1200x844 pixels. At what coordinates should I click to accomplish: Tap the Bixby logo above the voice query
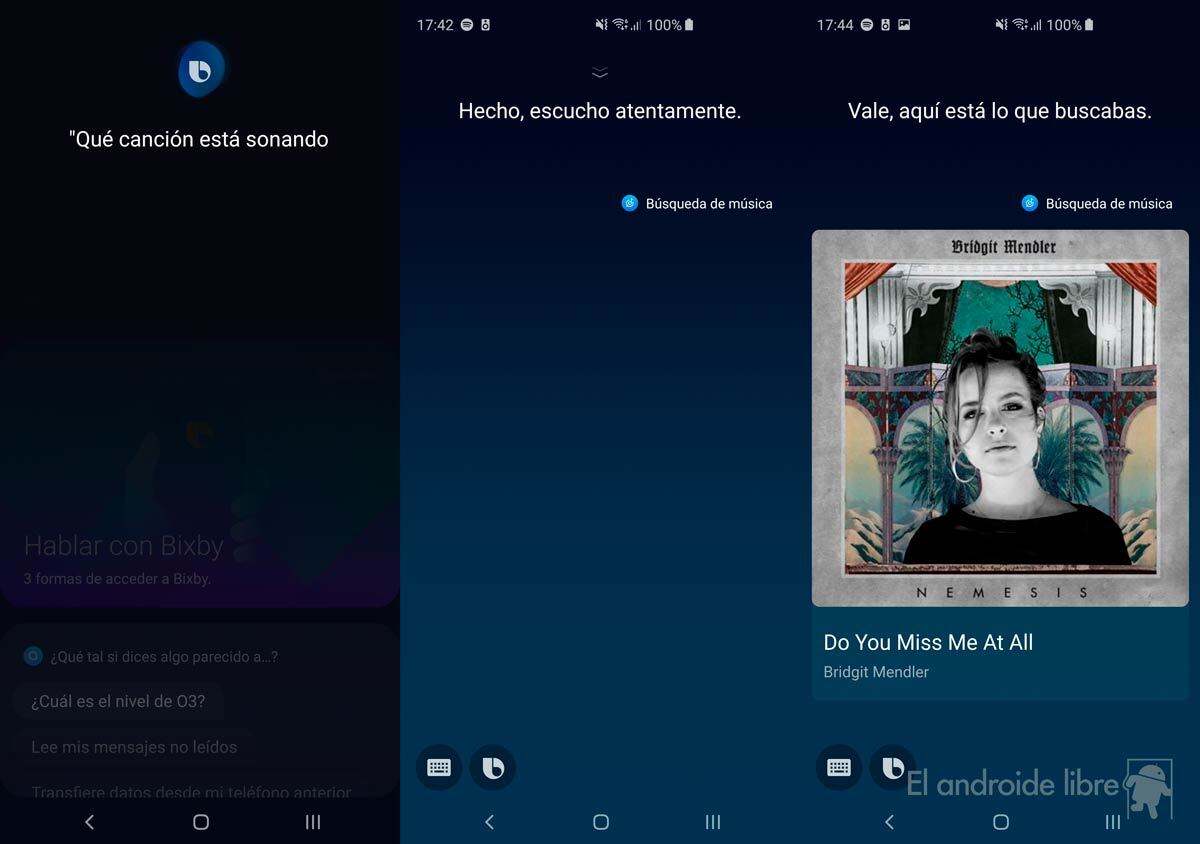(201, 69)
